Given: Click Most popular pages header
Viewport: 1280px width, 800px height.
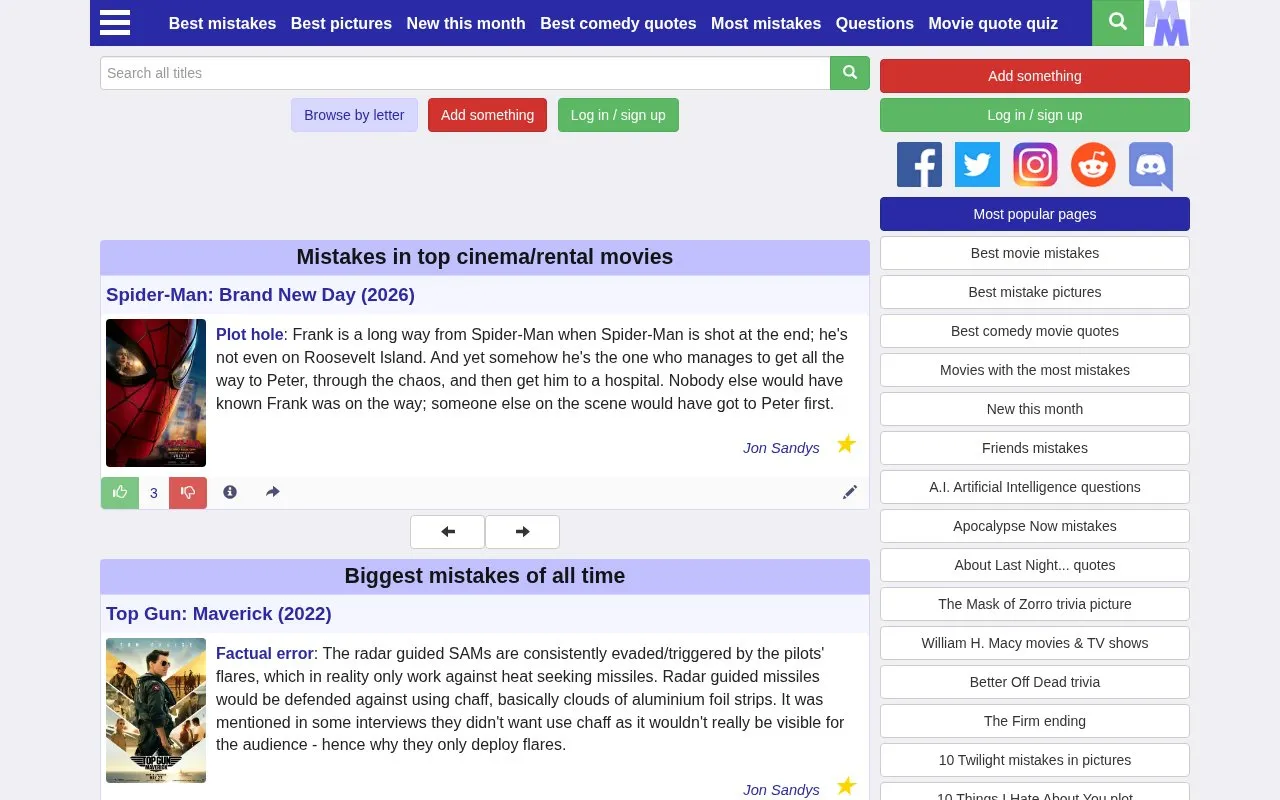Looking at the screenshot, I should tap(1035, 214).
